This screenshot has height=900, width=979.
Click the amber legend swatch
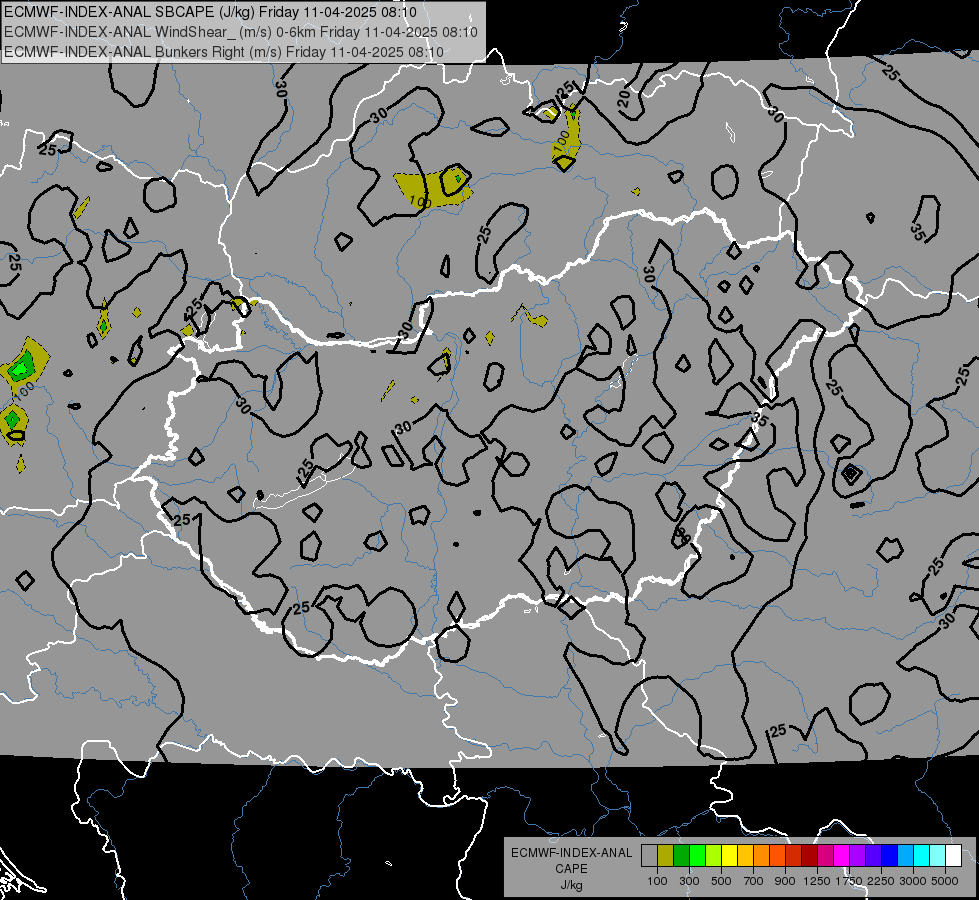pos(745,856)
